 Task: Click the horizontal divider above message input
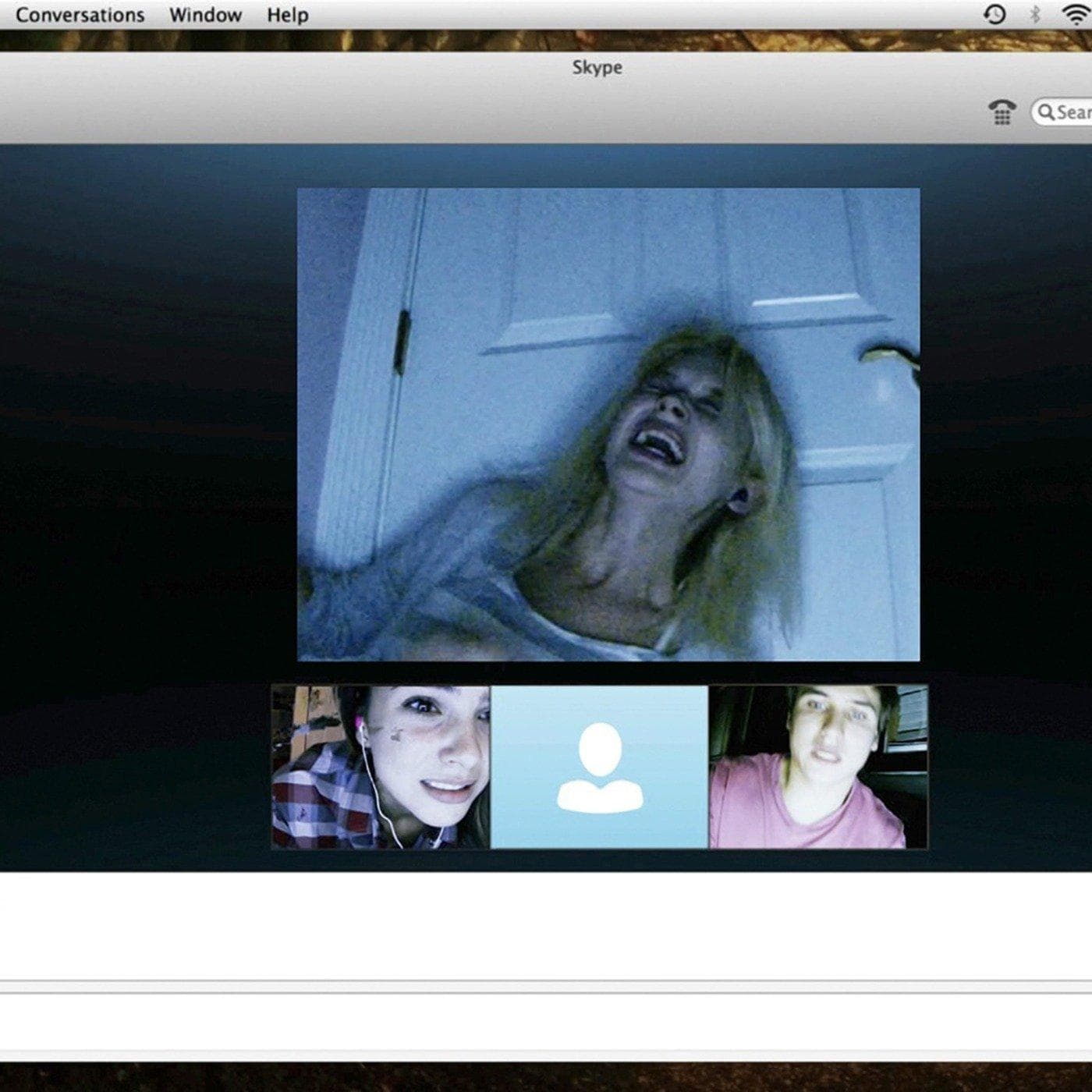(x=546, y=987)
